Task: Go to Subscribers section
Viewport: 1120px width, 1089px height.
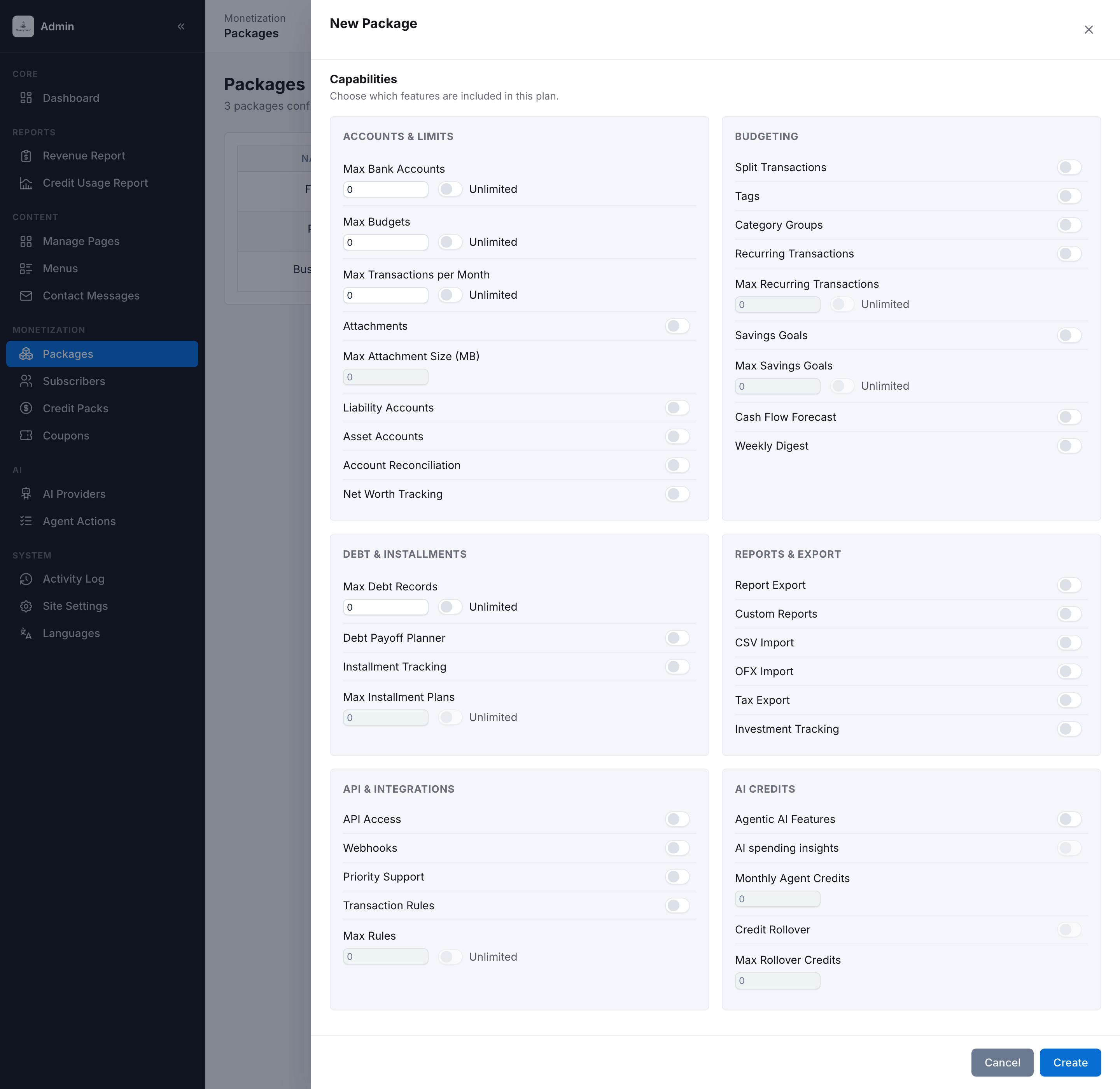Action: (x=102, y=381)
